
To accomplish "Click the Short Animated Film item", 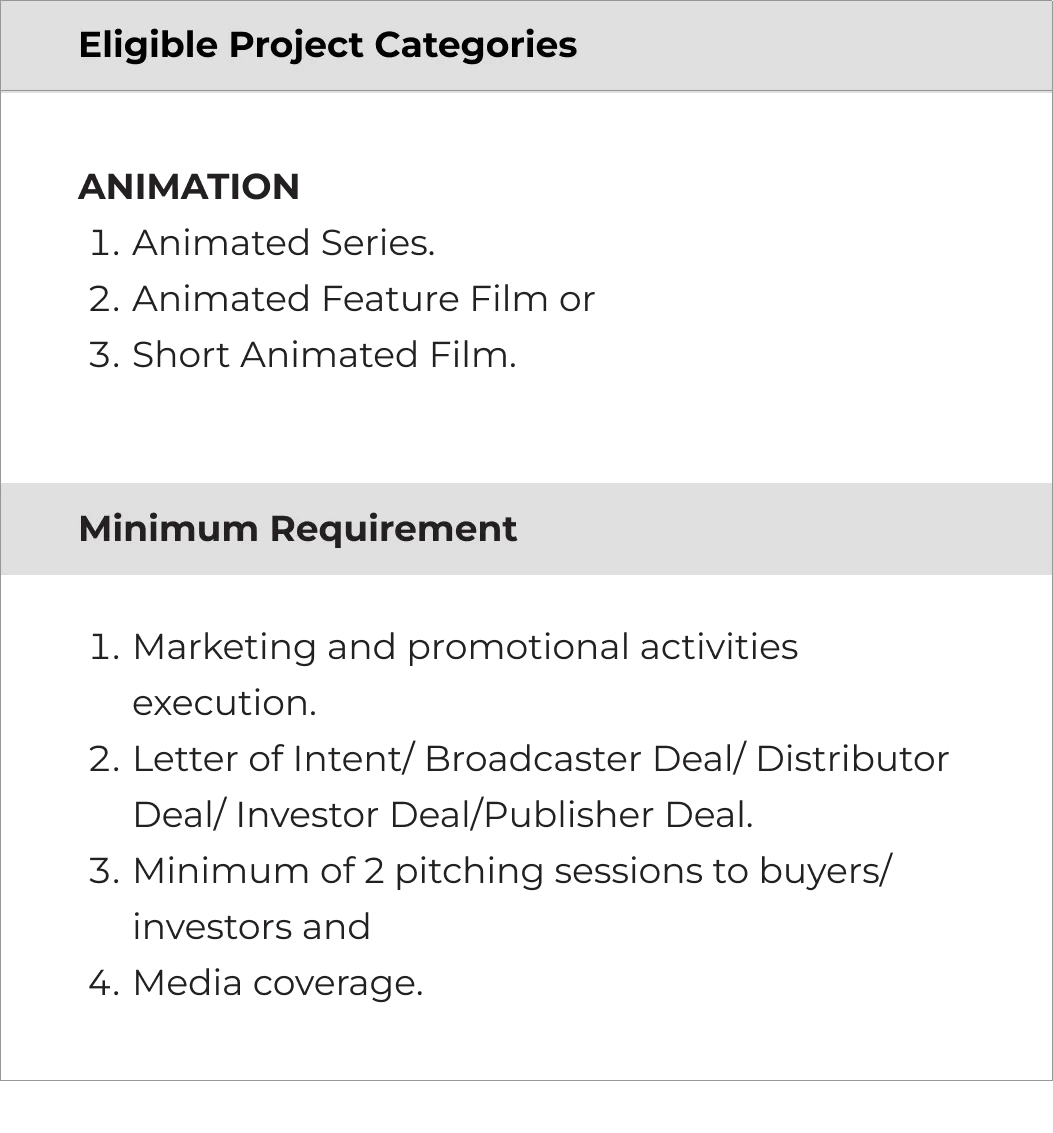I will pos(325,355).
